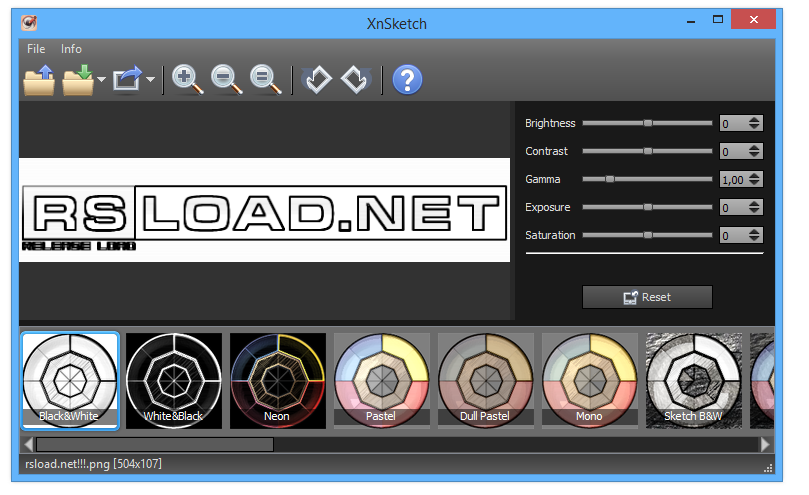
Task: Click the effects scrollbar right arrow
Action: tap(765, 444)
